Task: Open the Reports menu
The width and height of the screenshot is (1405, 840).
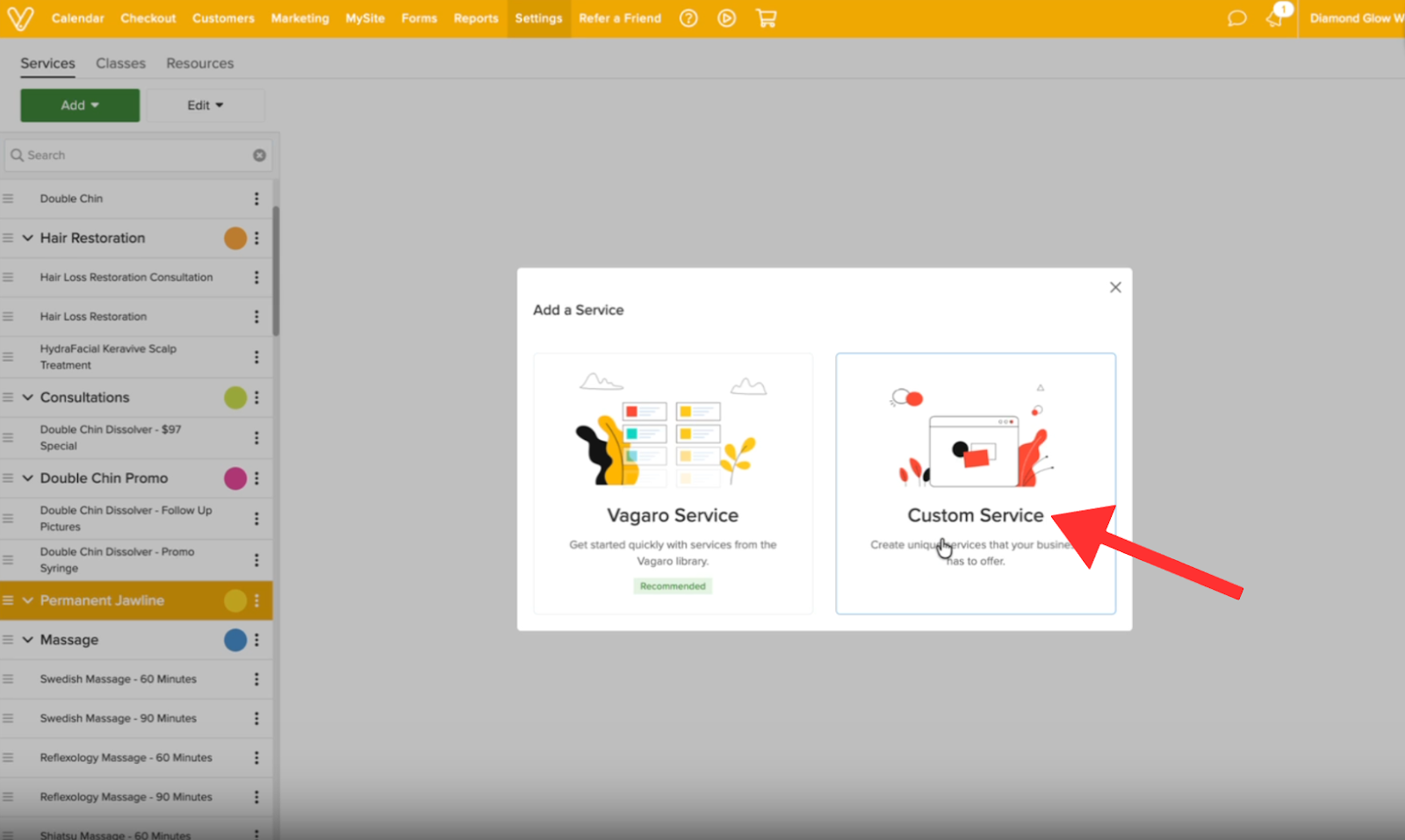Action: coord(476,18)
